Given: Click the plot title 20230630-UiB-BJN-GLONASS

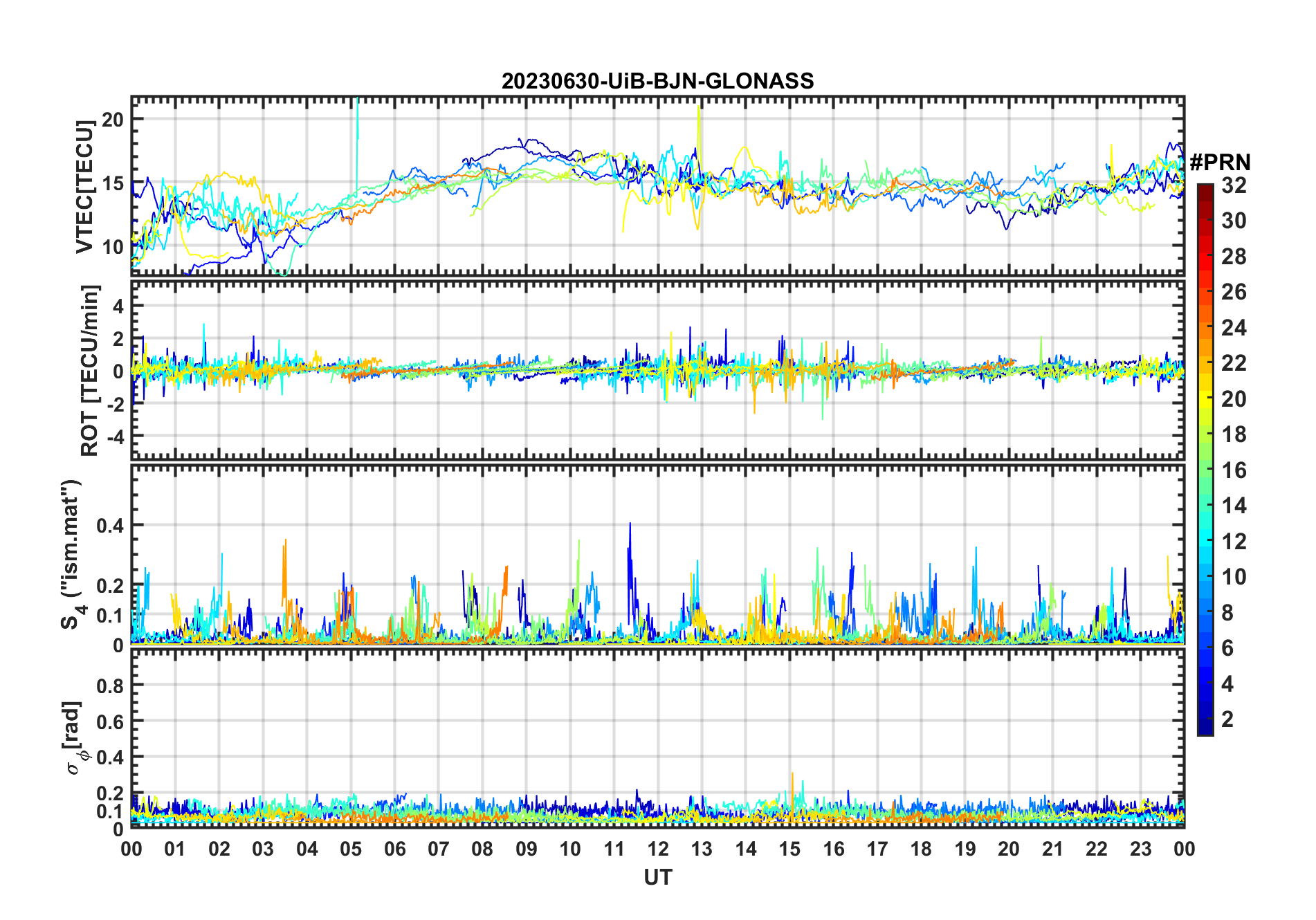Looking at the screenshot, I should [657, 82].
